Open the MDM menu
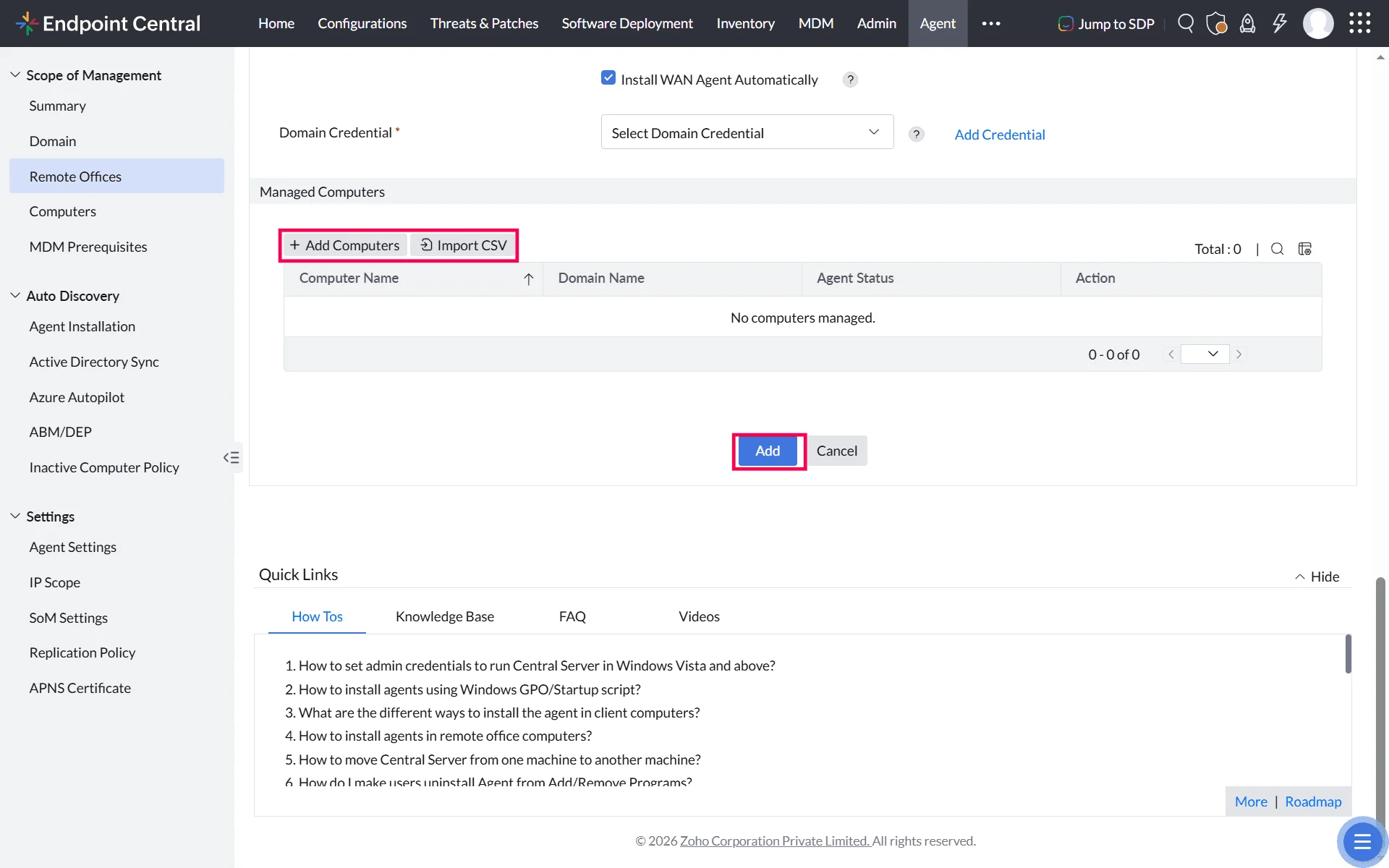Image resolution: width=1389 pixels, height=868 pixels. [816, 23]
